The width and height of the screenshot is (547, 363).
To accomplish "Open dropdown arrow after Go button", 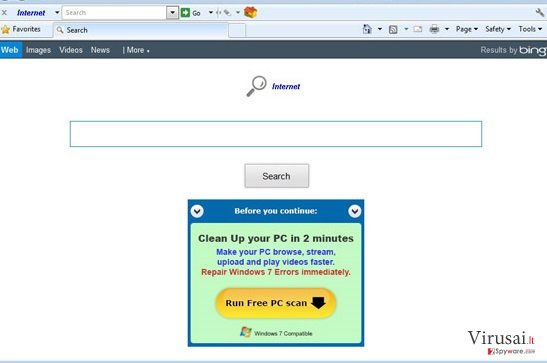I will pos(211,13).
